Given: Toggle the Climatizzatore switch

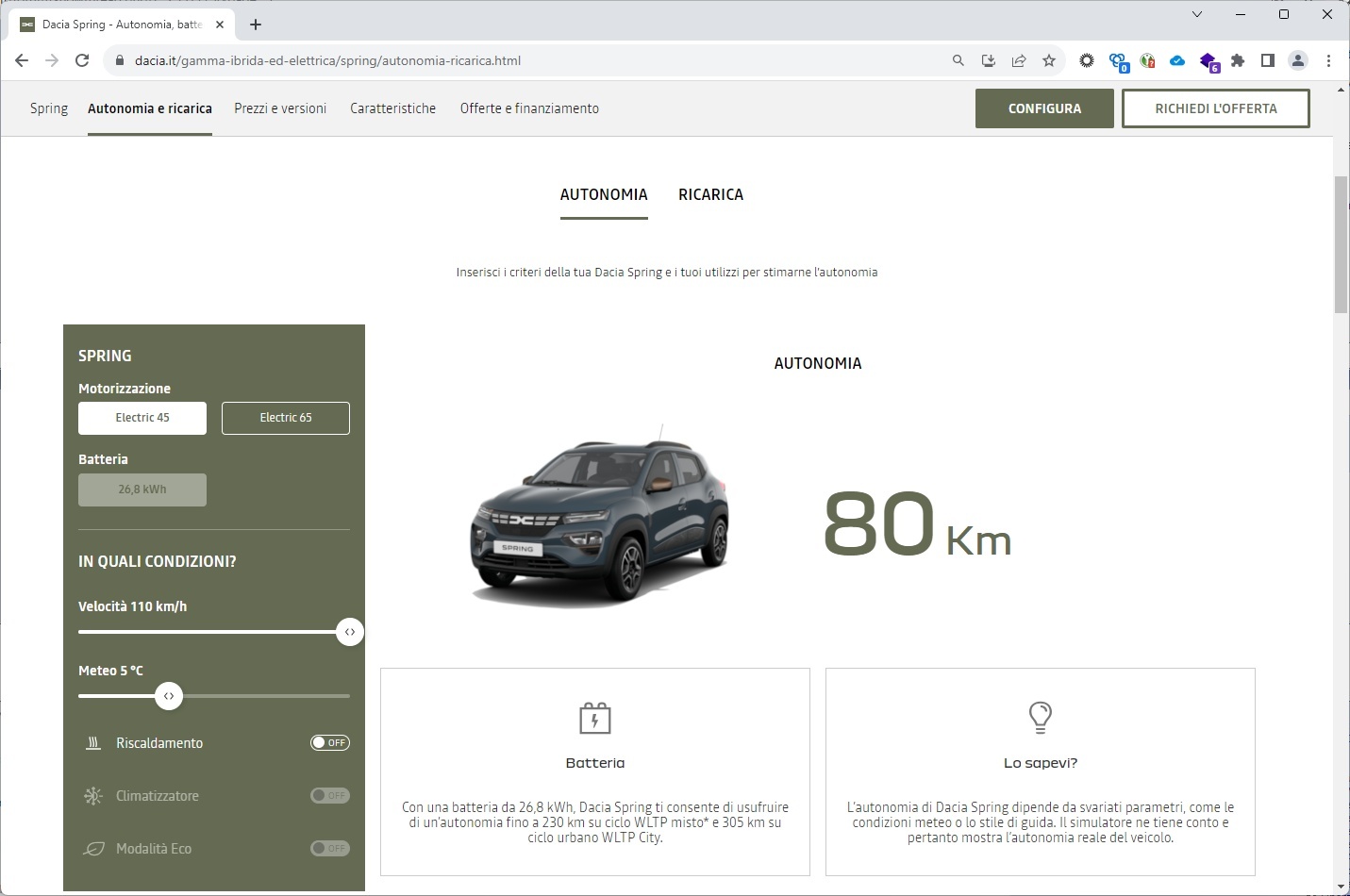Looking at the screenshot, I should click(x=330, y=796).
